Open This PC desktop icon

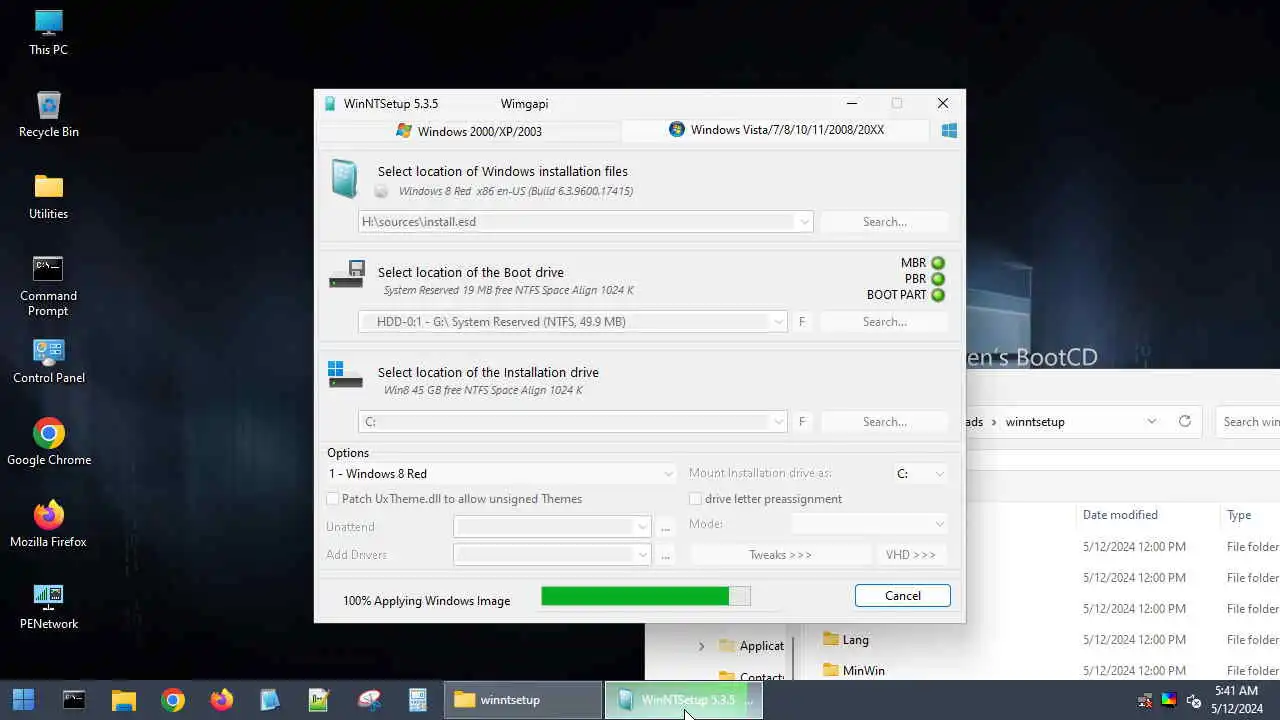pos(48,33)
